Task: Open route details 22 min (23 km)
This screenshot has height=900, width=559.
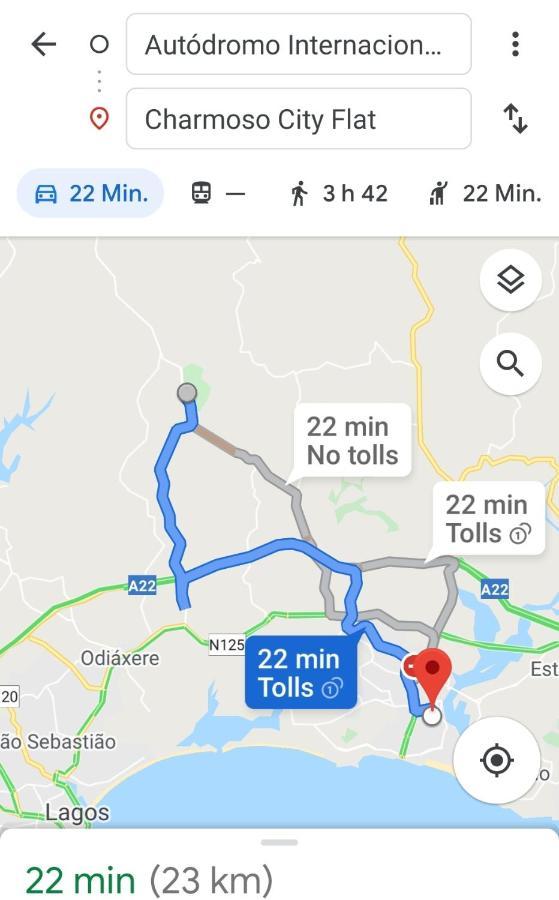Action: (149, 879)
